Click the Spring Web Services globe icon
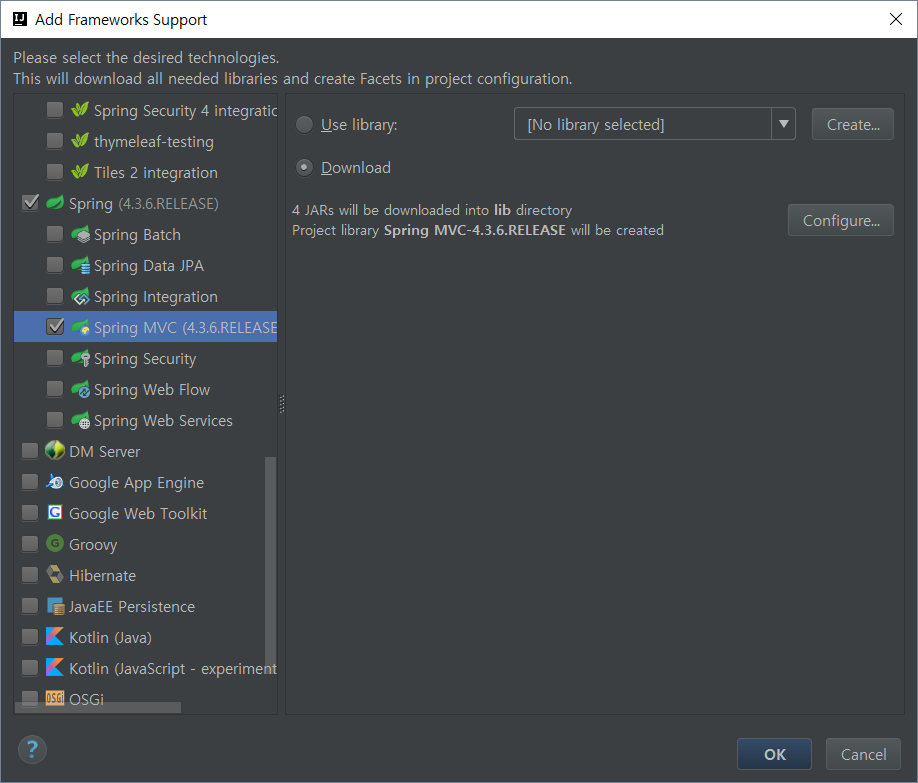 click(80, 420)
